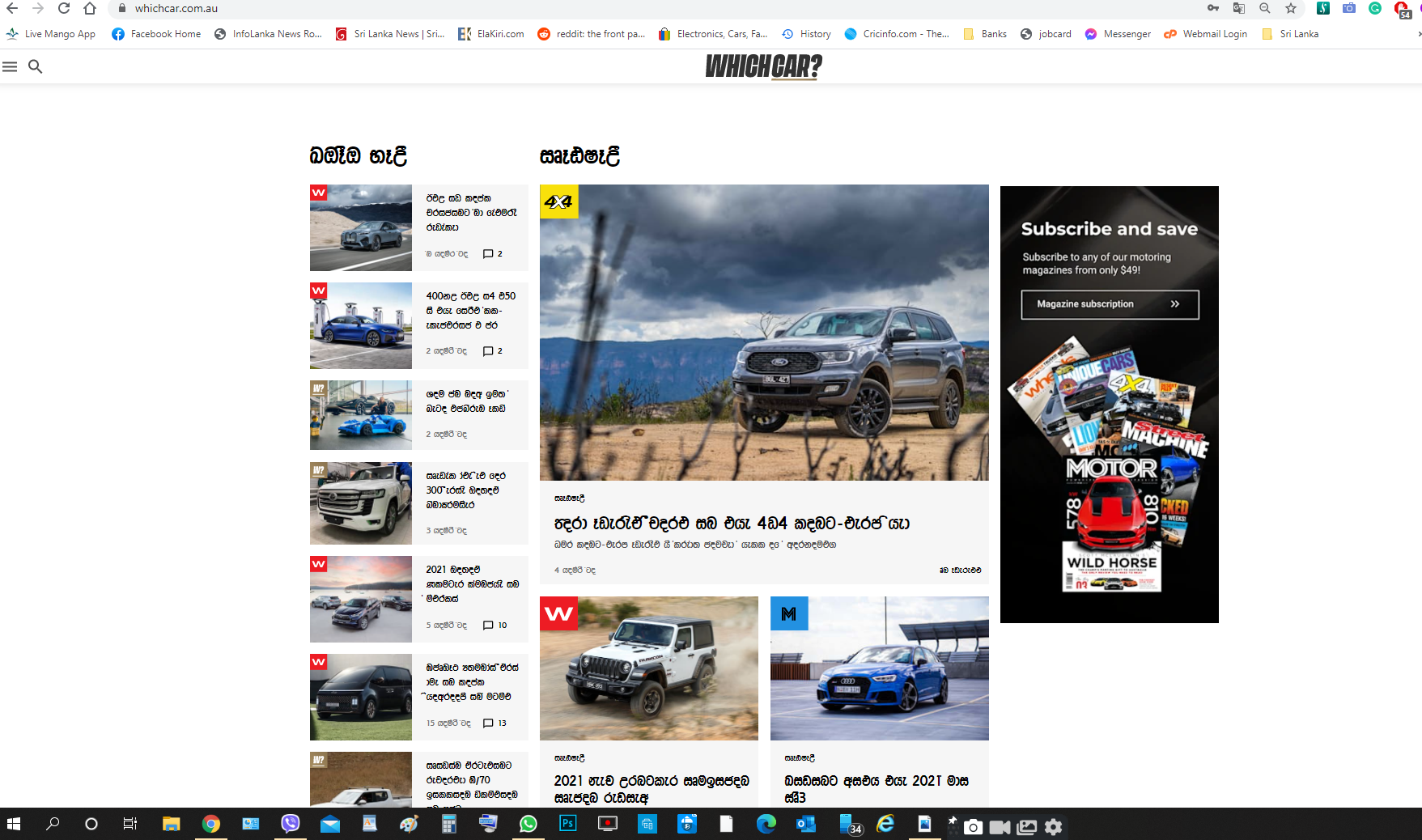Open the Facebook Home bookmark
Viewport: 1422px width, 840px height.
coord(156,34)
